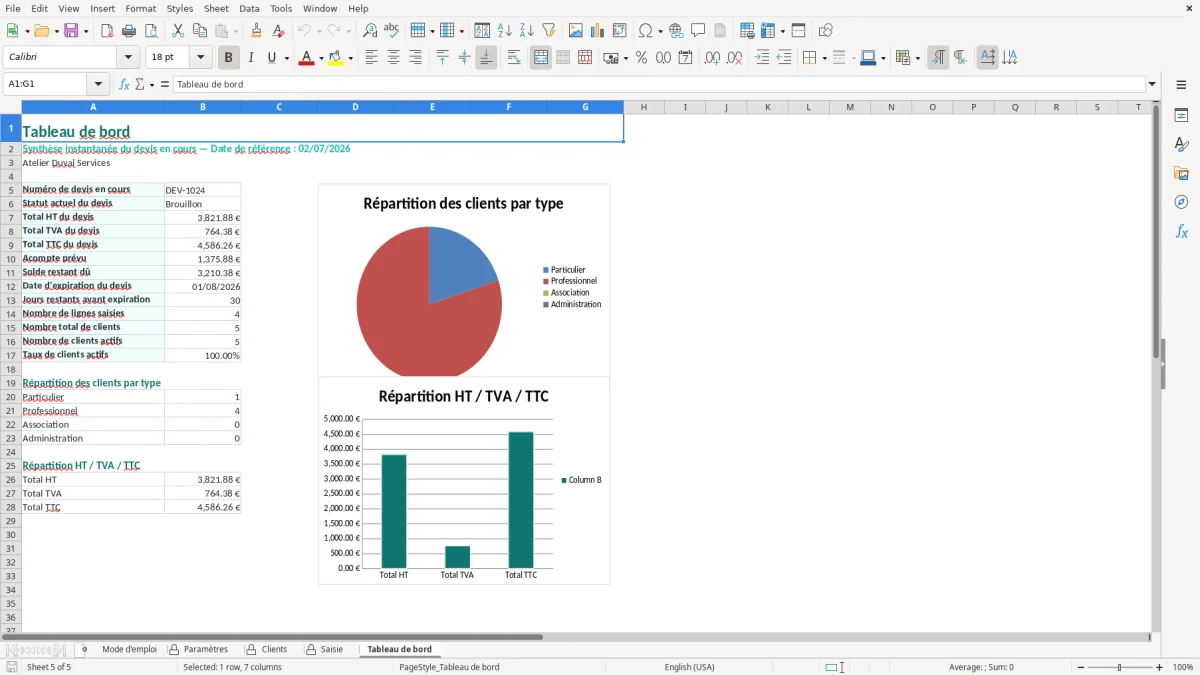Adjust the zoom slider in status bar

pyautogui.click(x=1120, y=667)
